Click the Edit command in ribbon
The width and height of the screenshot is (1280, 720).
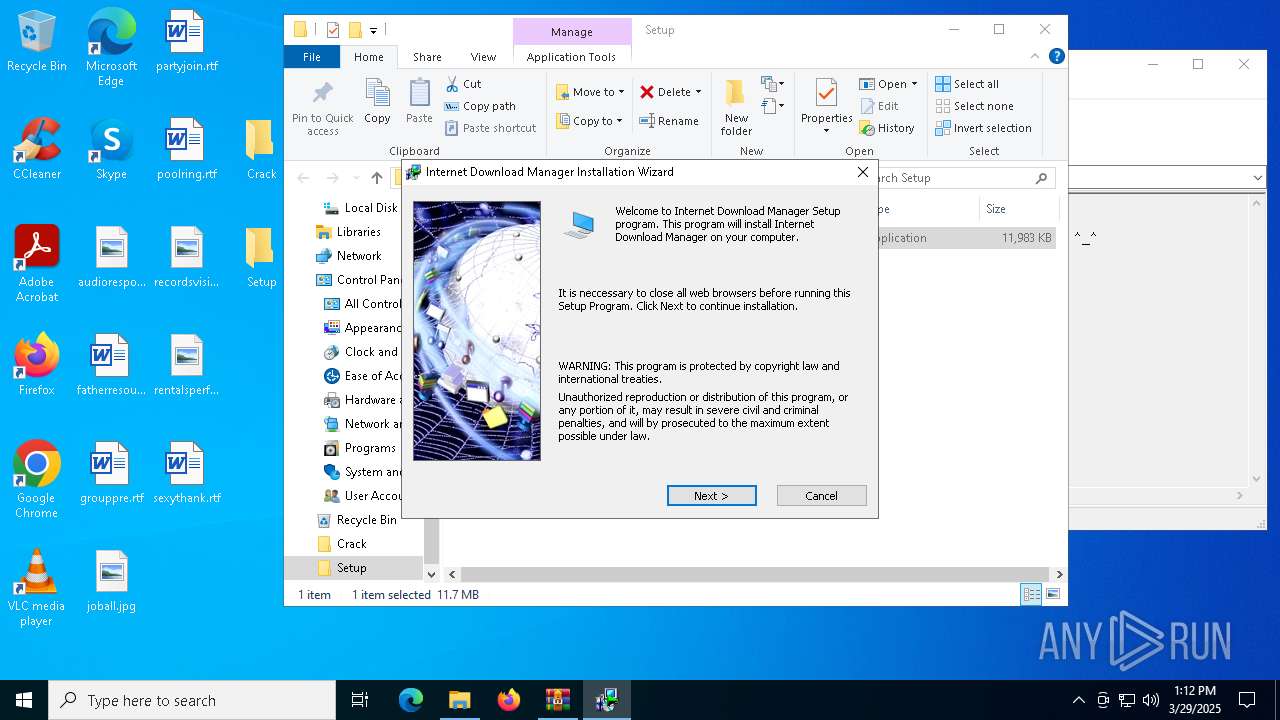pos(879,106)
